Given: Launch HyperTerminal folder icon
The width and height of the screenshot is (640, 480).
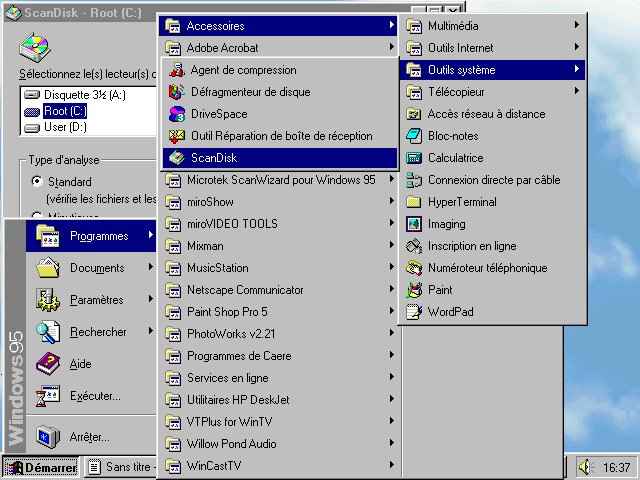Looking at the screenshot, I should pyautogui.click(x=414, y=202).
